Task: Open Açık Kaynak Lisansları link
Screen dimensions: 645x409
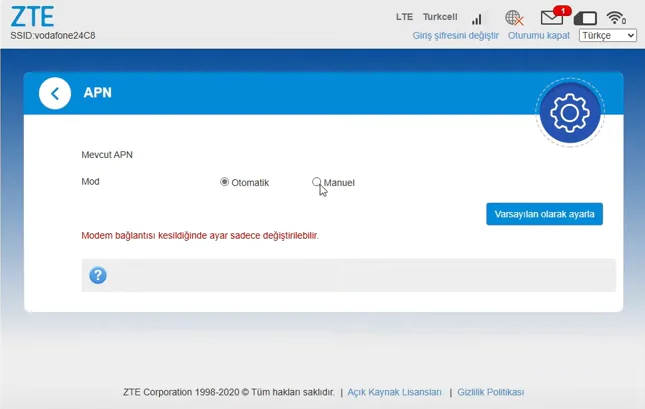Action: point(394,392)
